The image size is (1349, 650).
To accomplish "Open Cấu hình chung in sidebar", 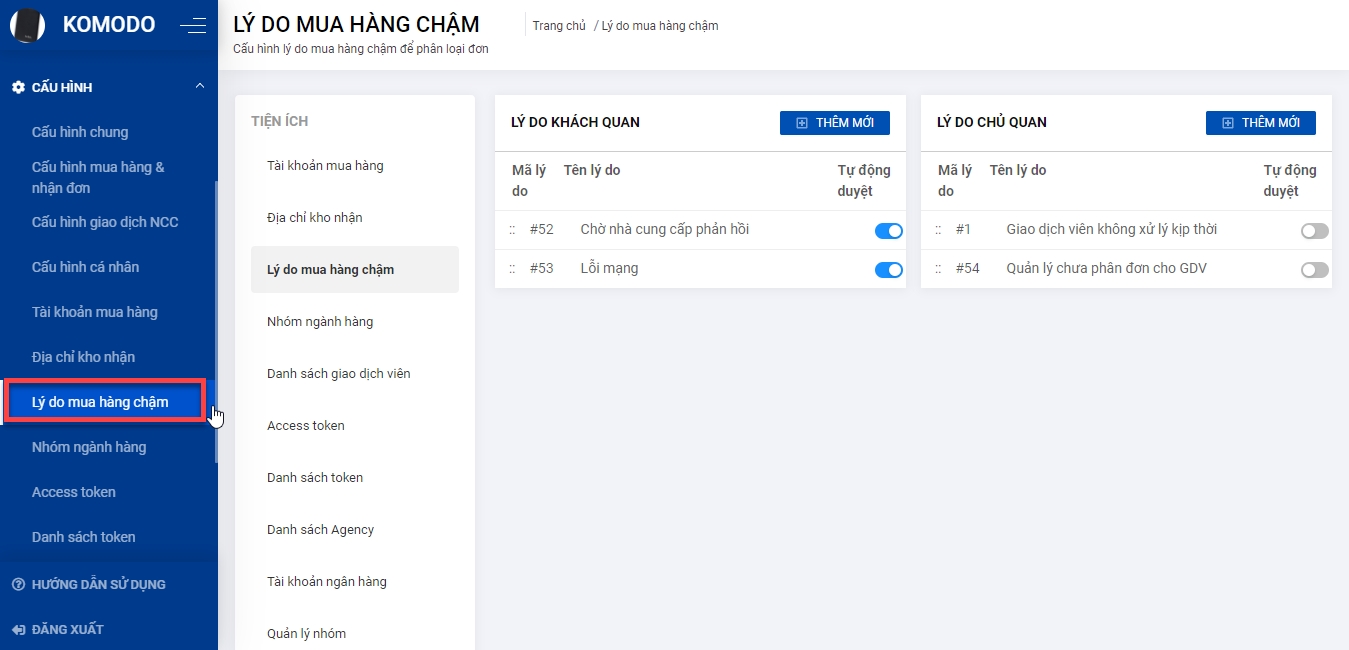I will pos(80,132).
